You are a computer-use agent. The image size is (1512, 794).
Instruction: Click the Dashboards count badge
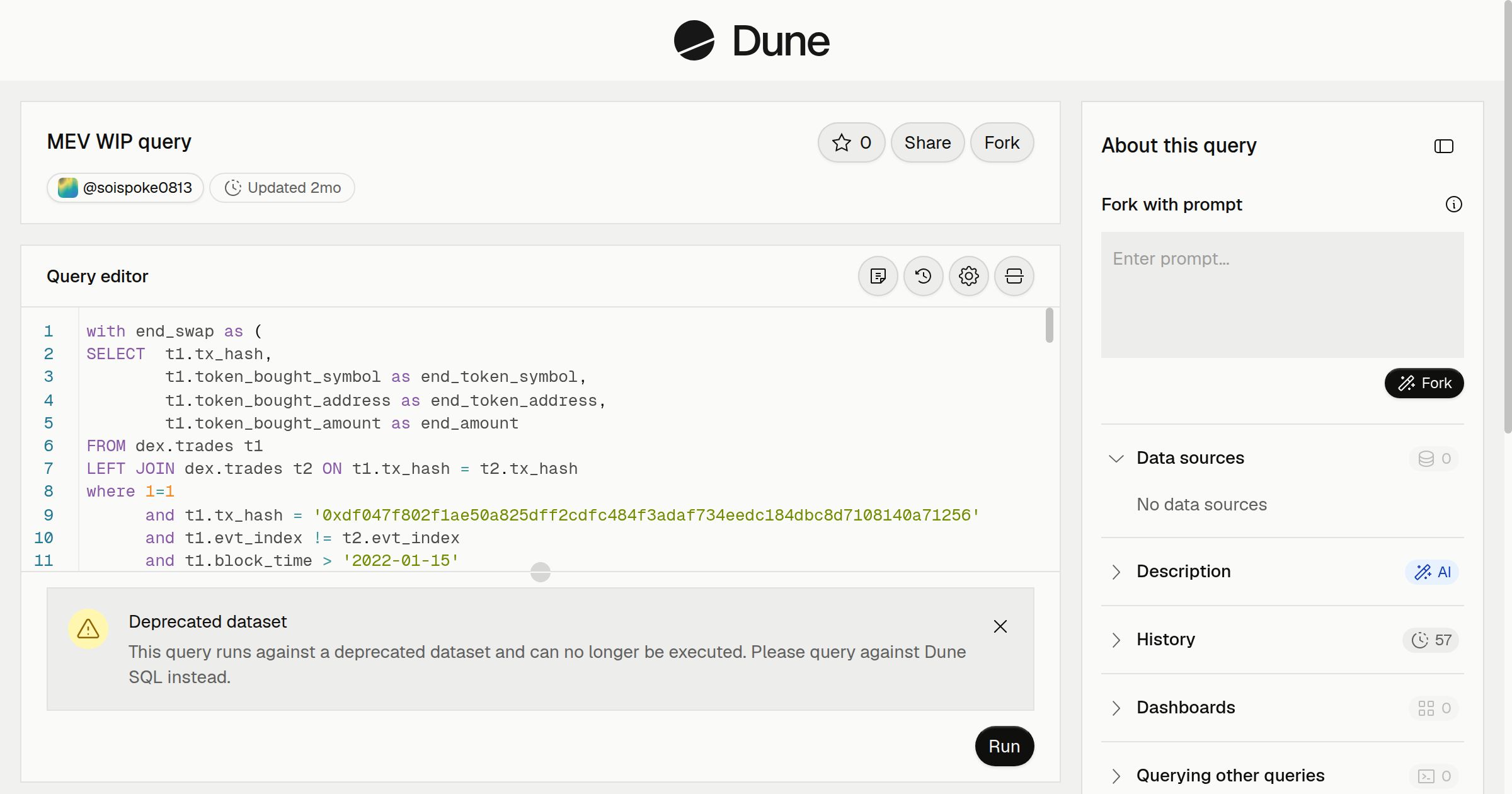coord(1434,708)
